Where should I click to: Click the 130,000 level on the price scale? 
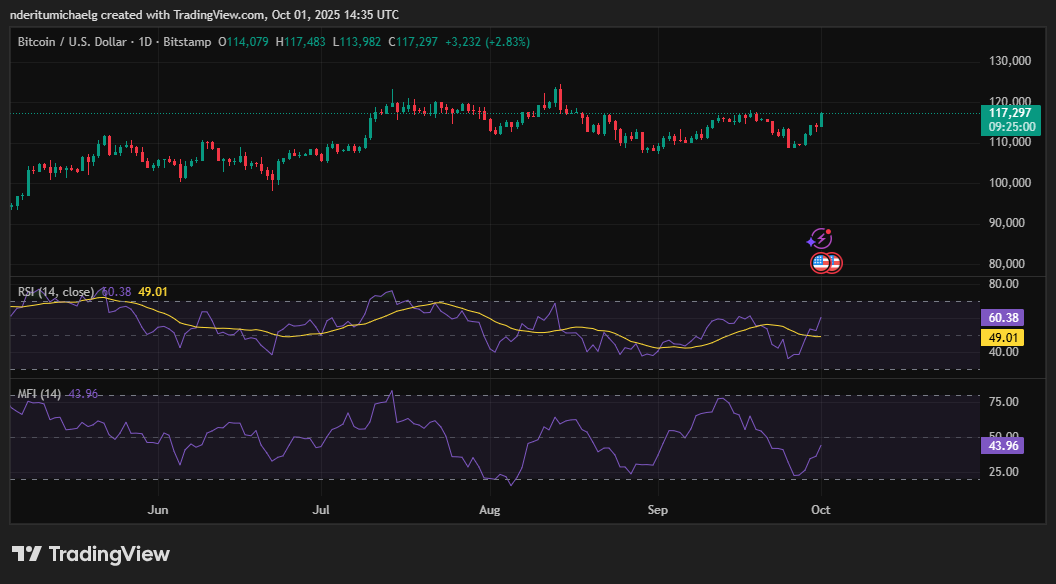click(1009, 61)
